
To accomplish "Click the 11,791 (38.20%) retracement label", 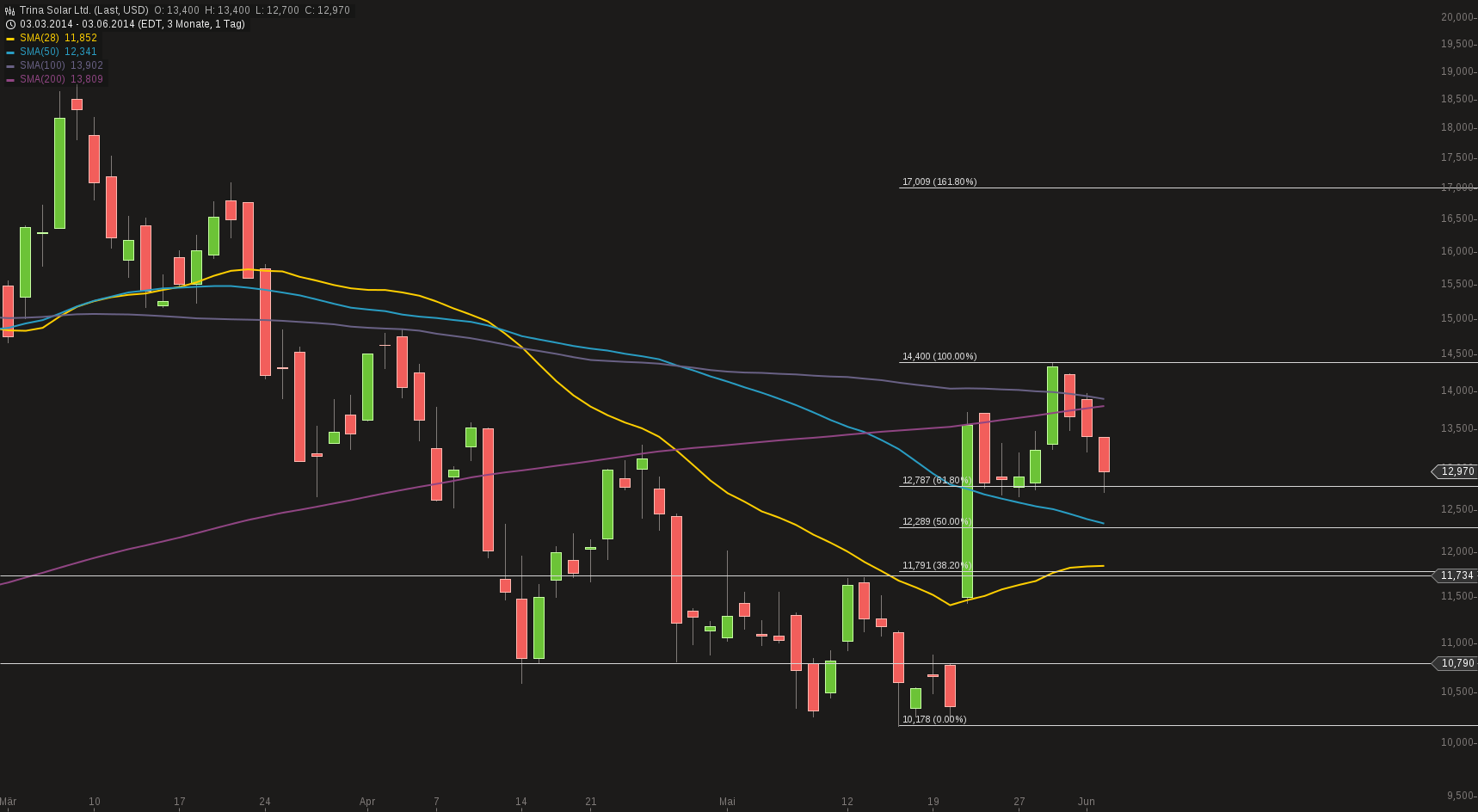I will click(x=936, y=566).
